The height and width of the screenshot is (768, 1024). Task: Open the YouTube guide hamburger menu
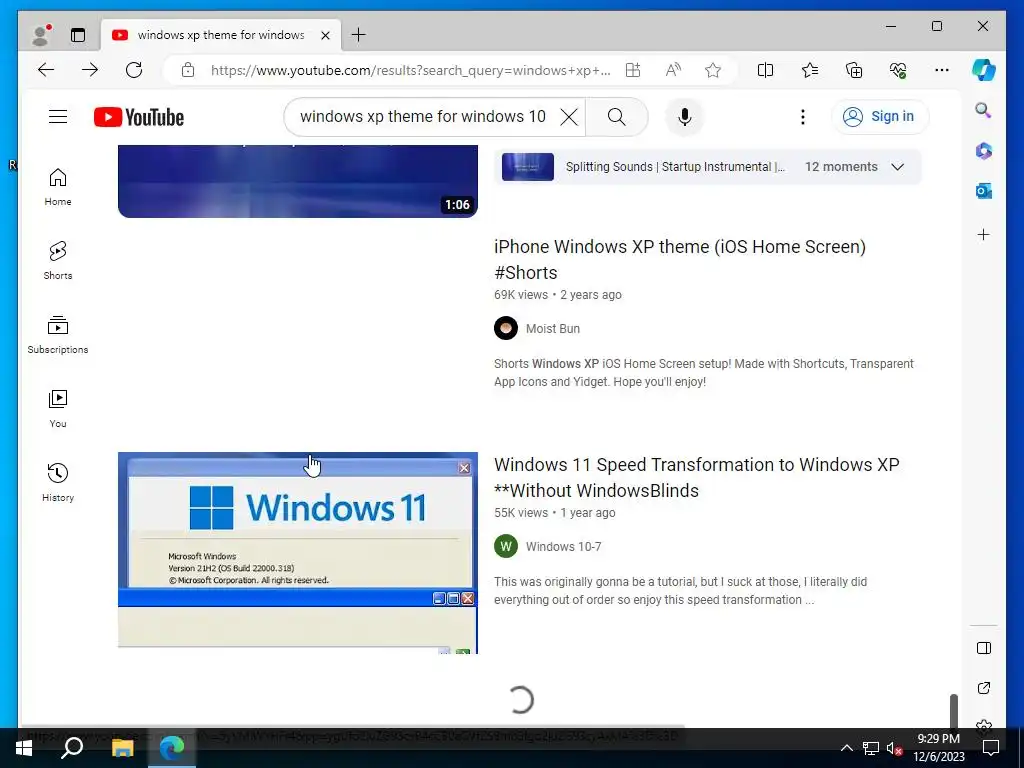pos(58,117)
